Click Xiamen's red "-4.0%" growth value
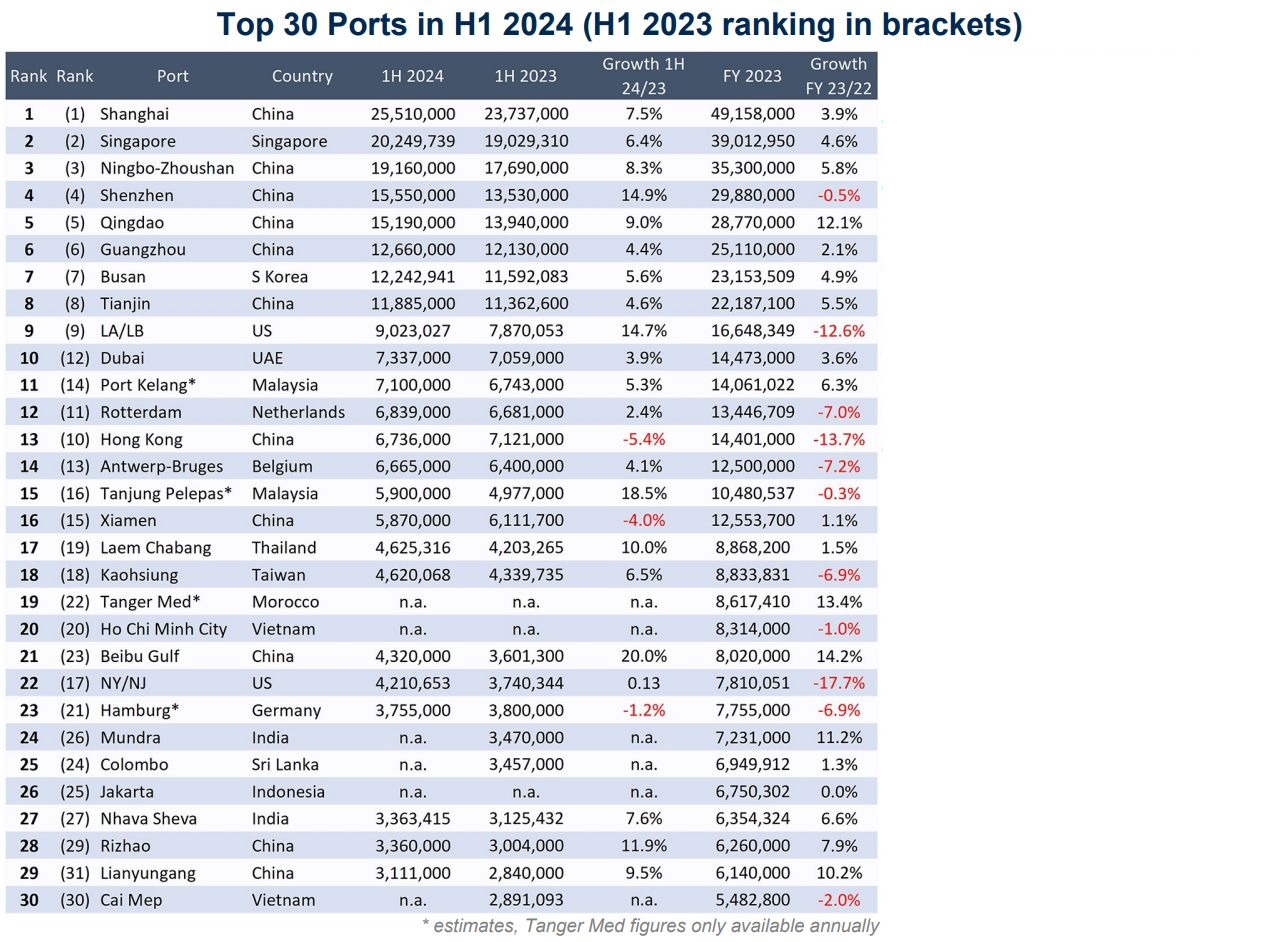The image size is (1279, 942). coord(643,520)
